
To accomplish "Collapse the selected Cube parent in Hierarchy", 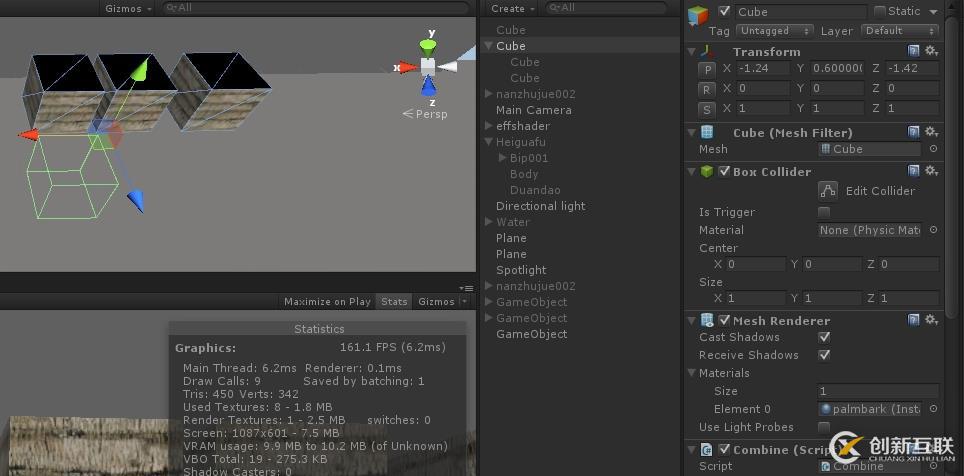I will pyautogui.click(x=489, y=46).
